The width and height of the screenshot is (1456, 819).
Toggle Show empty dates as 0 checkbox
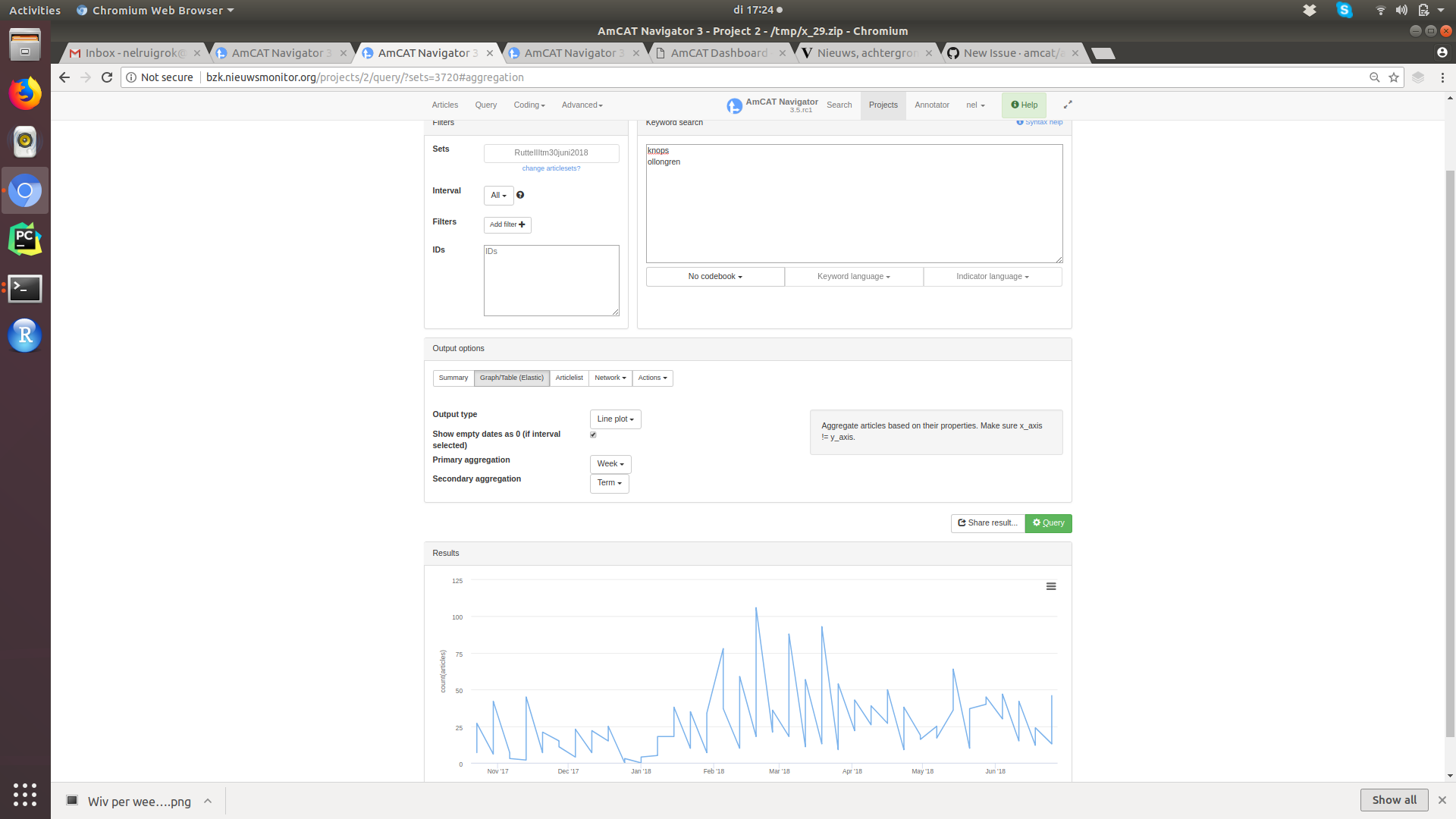pos(593,435)
